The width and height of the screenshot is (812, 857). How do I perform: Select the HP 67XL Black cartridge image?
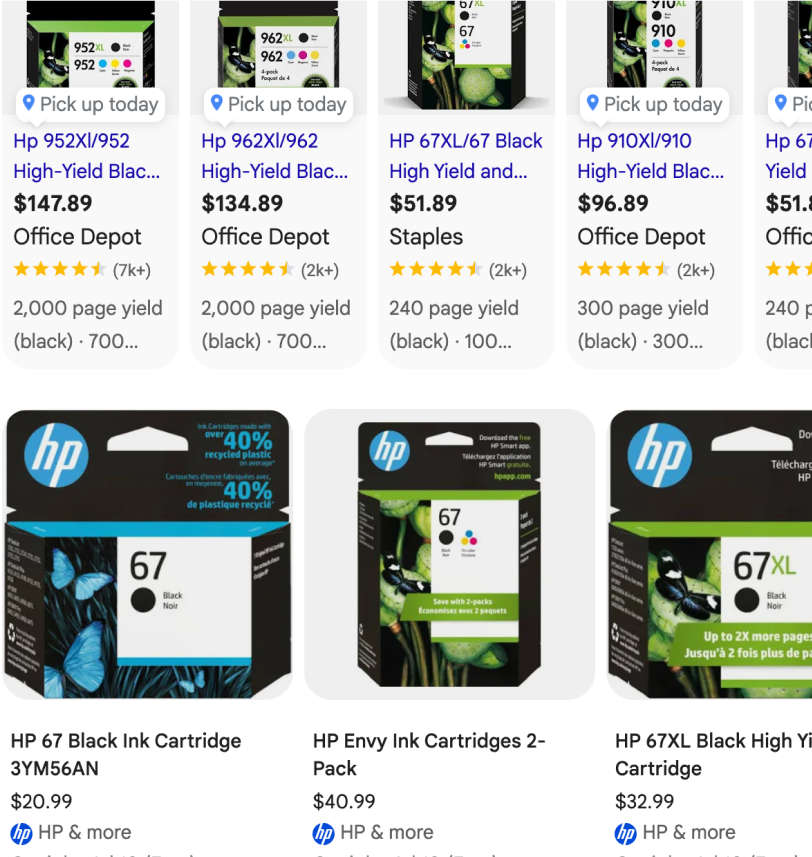pyautogui.click(x=710, y=554)
